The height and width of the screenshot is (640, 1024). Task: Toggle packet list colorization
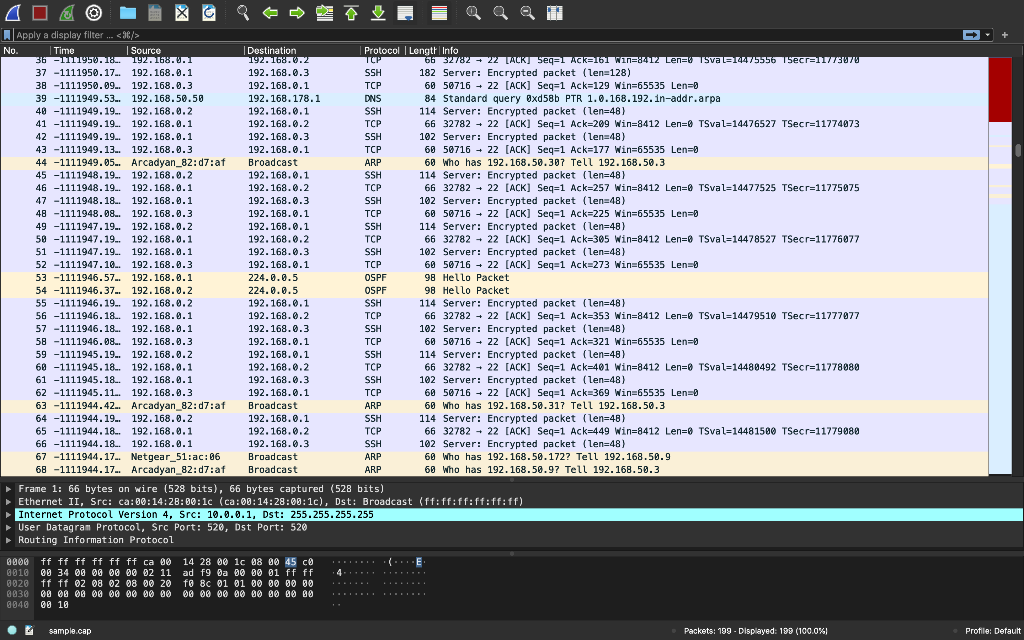tap(440, 12)
